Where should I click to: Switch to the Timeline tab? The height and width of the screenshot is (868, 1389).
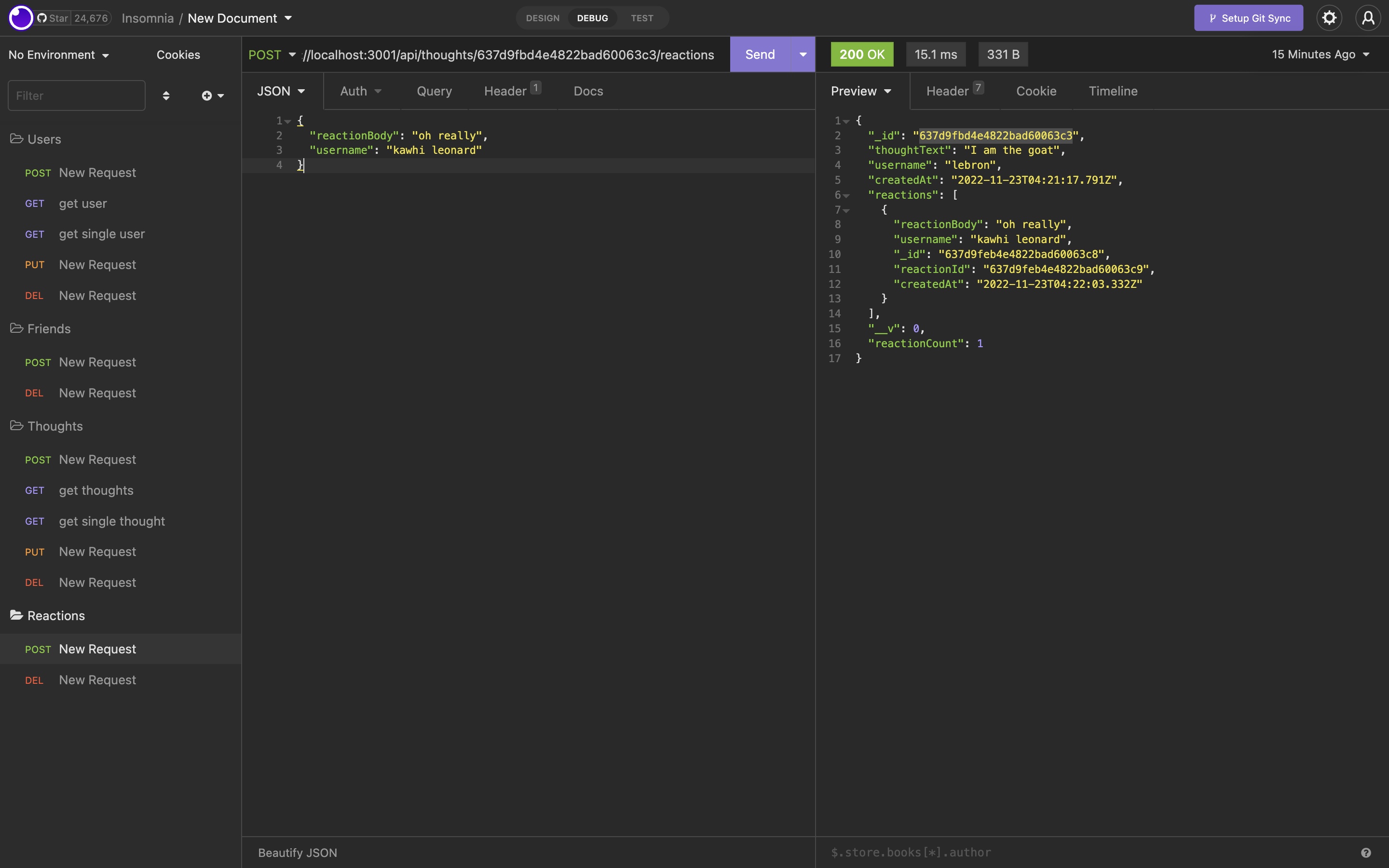[1112, 91]
